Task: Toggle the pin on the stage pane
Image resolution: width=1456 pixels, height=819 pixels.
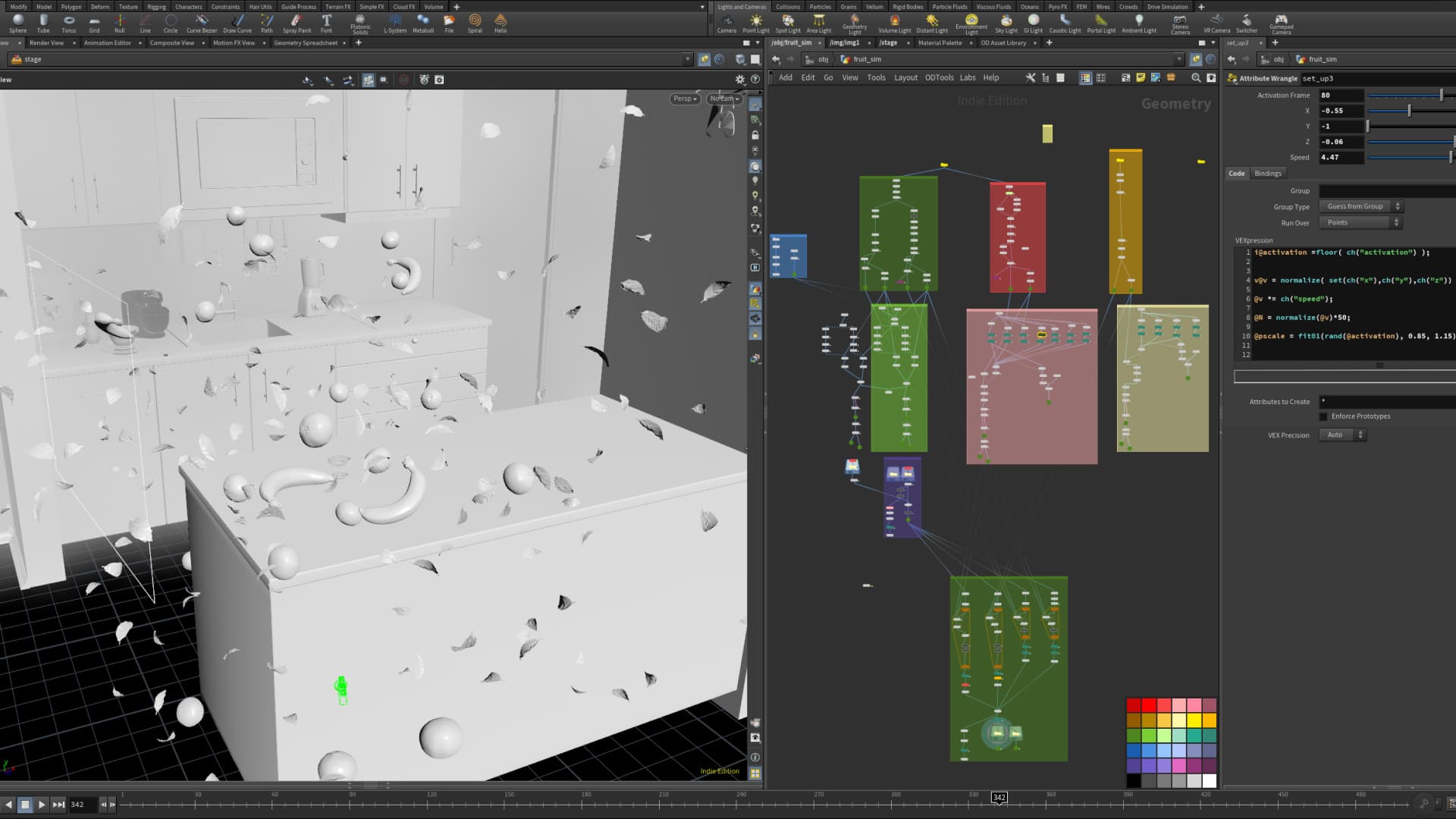Action: point(704,59)
